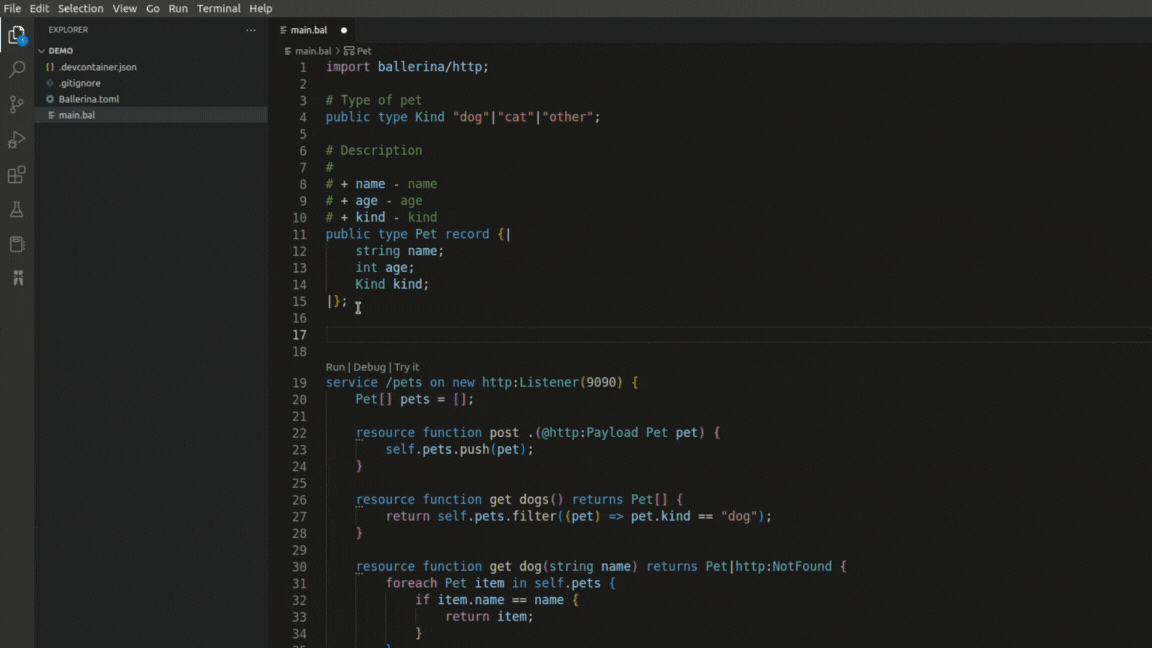The image size is (1152, 648).
Task: Click line number 11 in the gutter
Action: [x=299, y=234]
